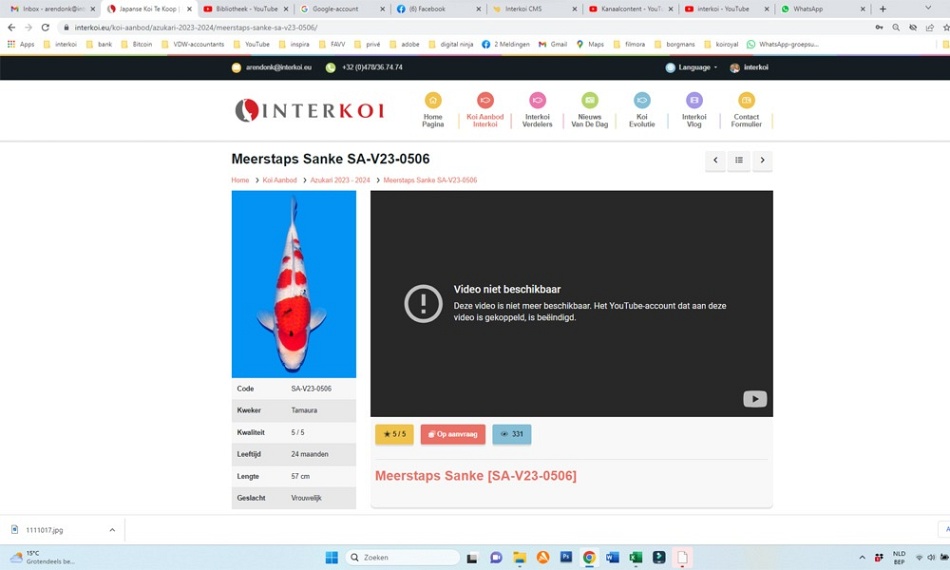Open the weather widget showing 15°C
Viewport: 950px width, 570px height.
pos(41,557)
